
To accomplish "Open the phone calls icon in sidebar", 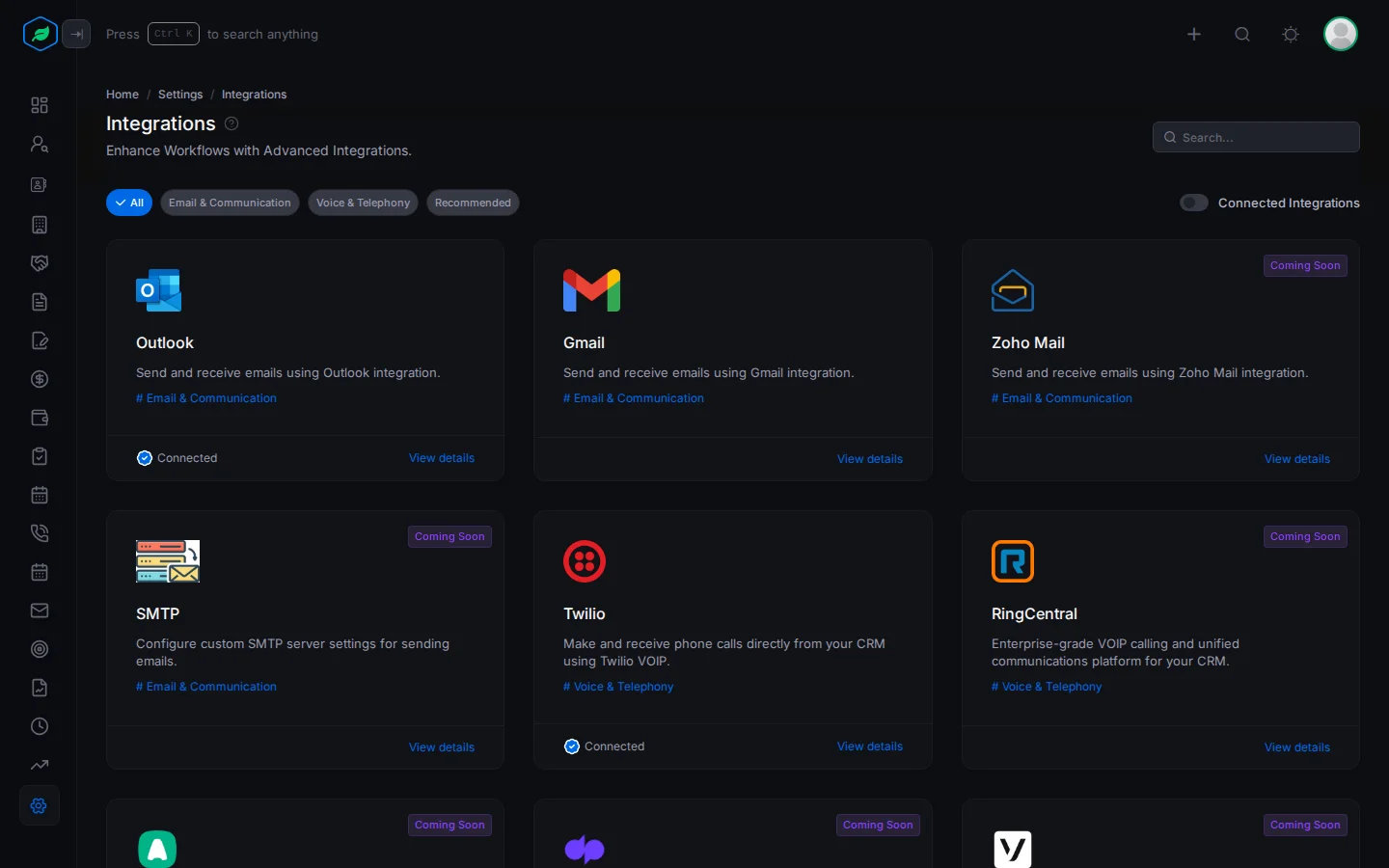I will coord(40,533).
